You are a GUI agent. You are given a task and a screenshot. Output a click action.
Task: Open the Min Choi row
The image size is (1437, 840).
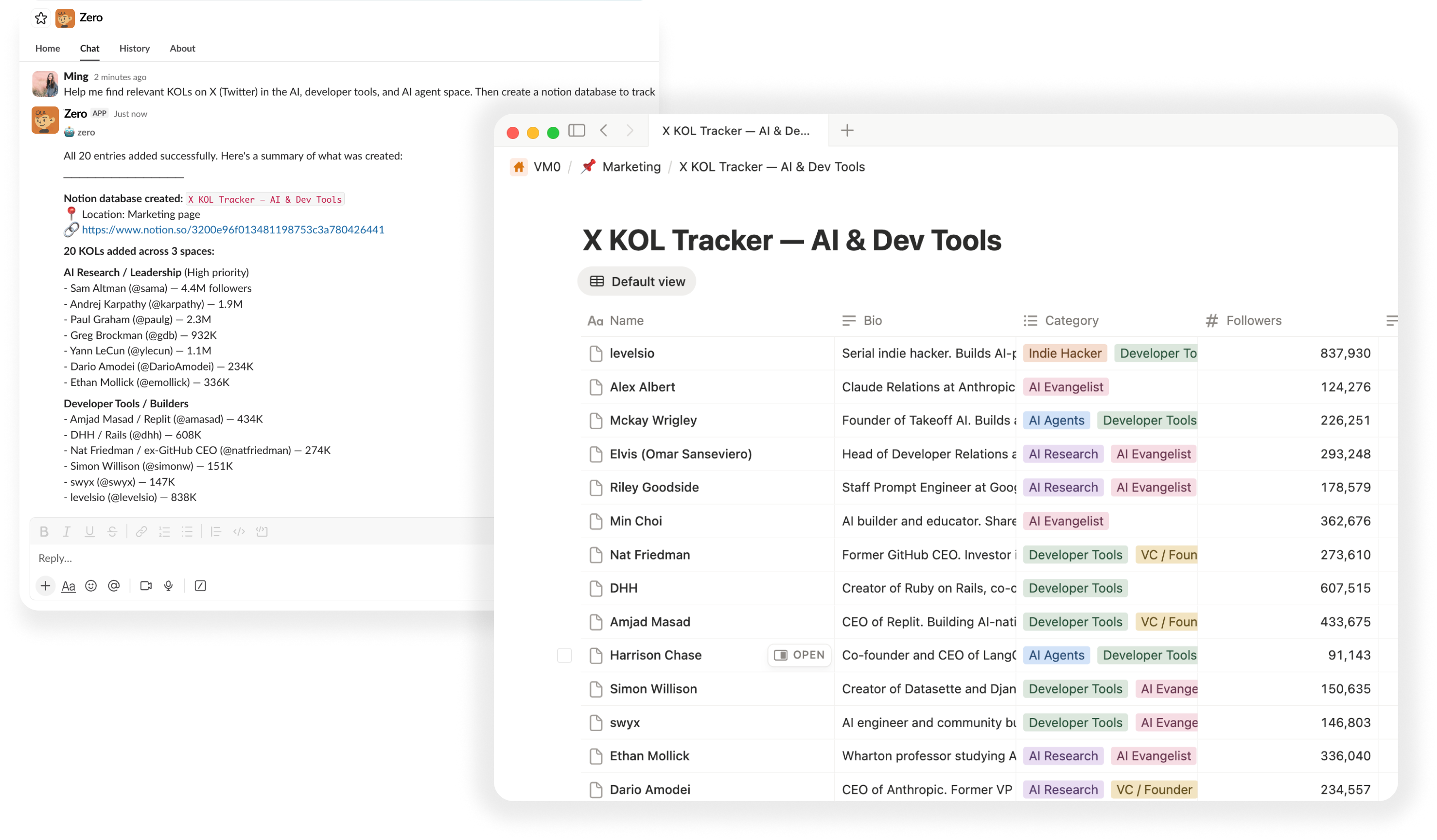pyautogui.click(x=636, y=521)
